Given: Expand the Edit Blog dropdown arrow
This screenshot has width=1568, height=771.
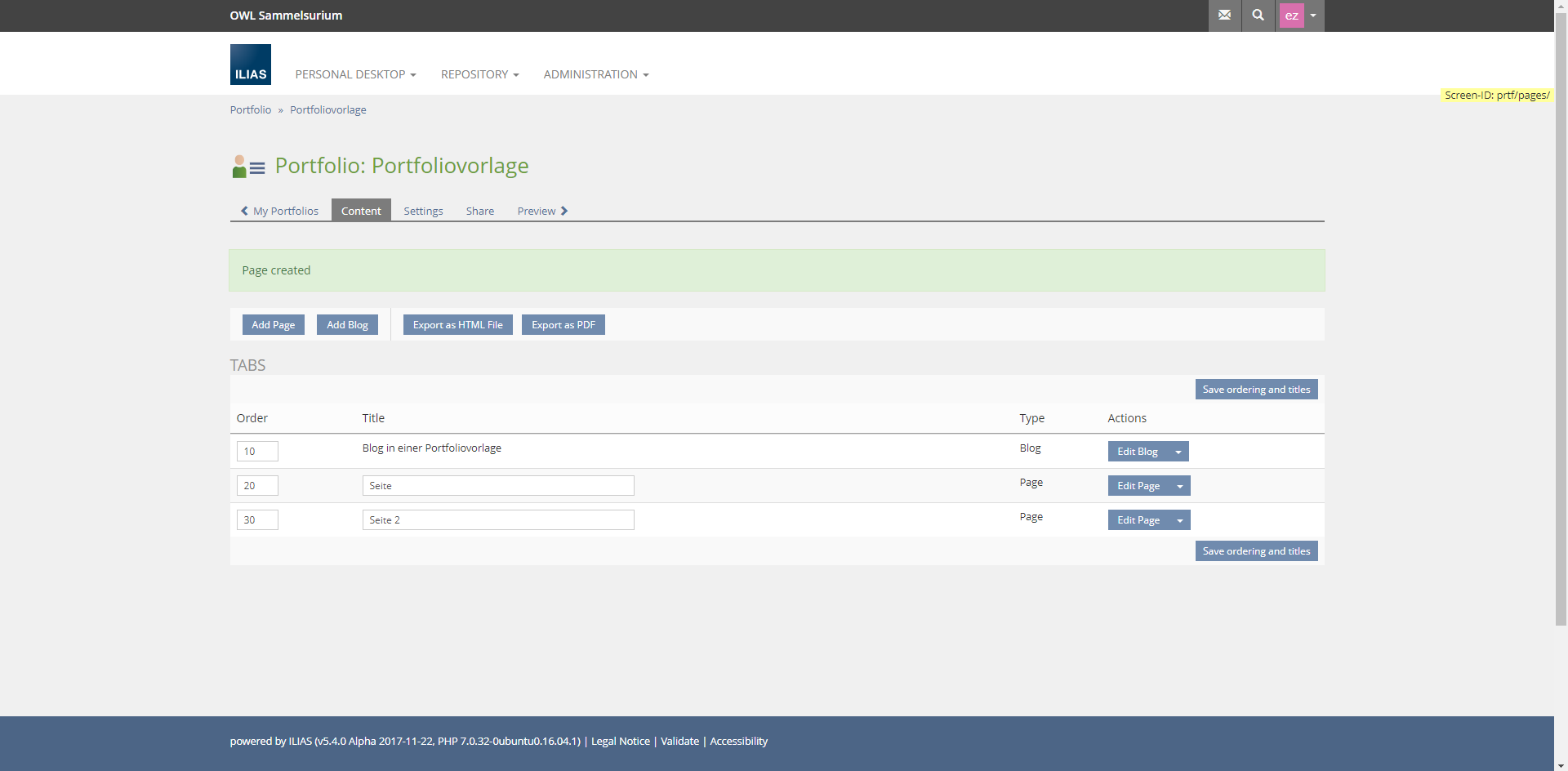Looking at the screenshot, I should (x=1178, y=452).
